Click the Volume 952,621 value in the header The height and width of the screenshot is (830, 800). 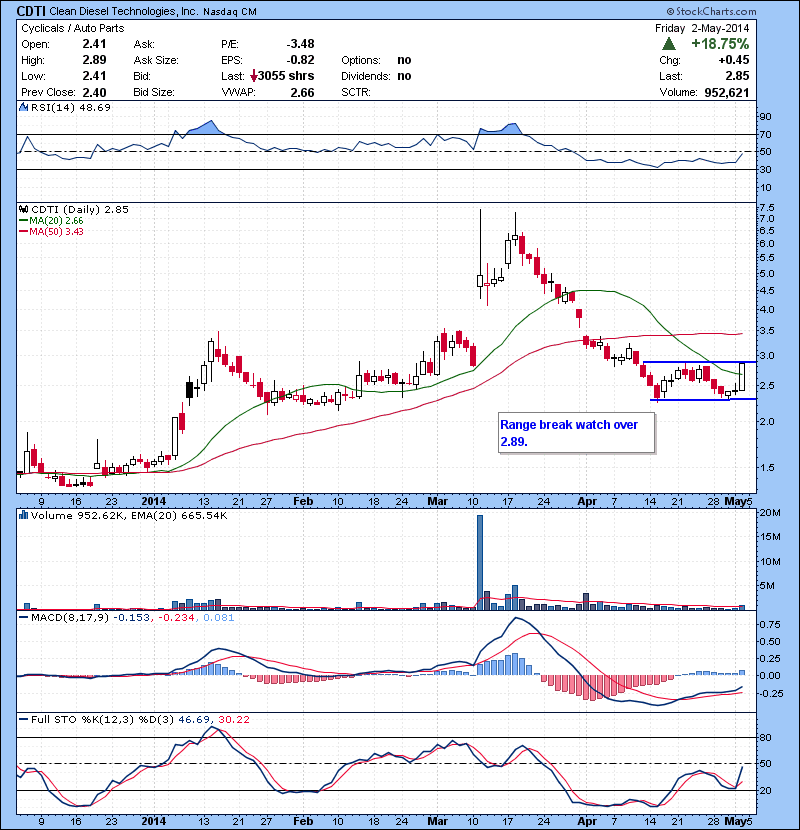coord(726,93)
